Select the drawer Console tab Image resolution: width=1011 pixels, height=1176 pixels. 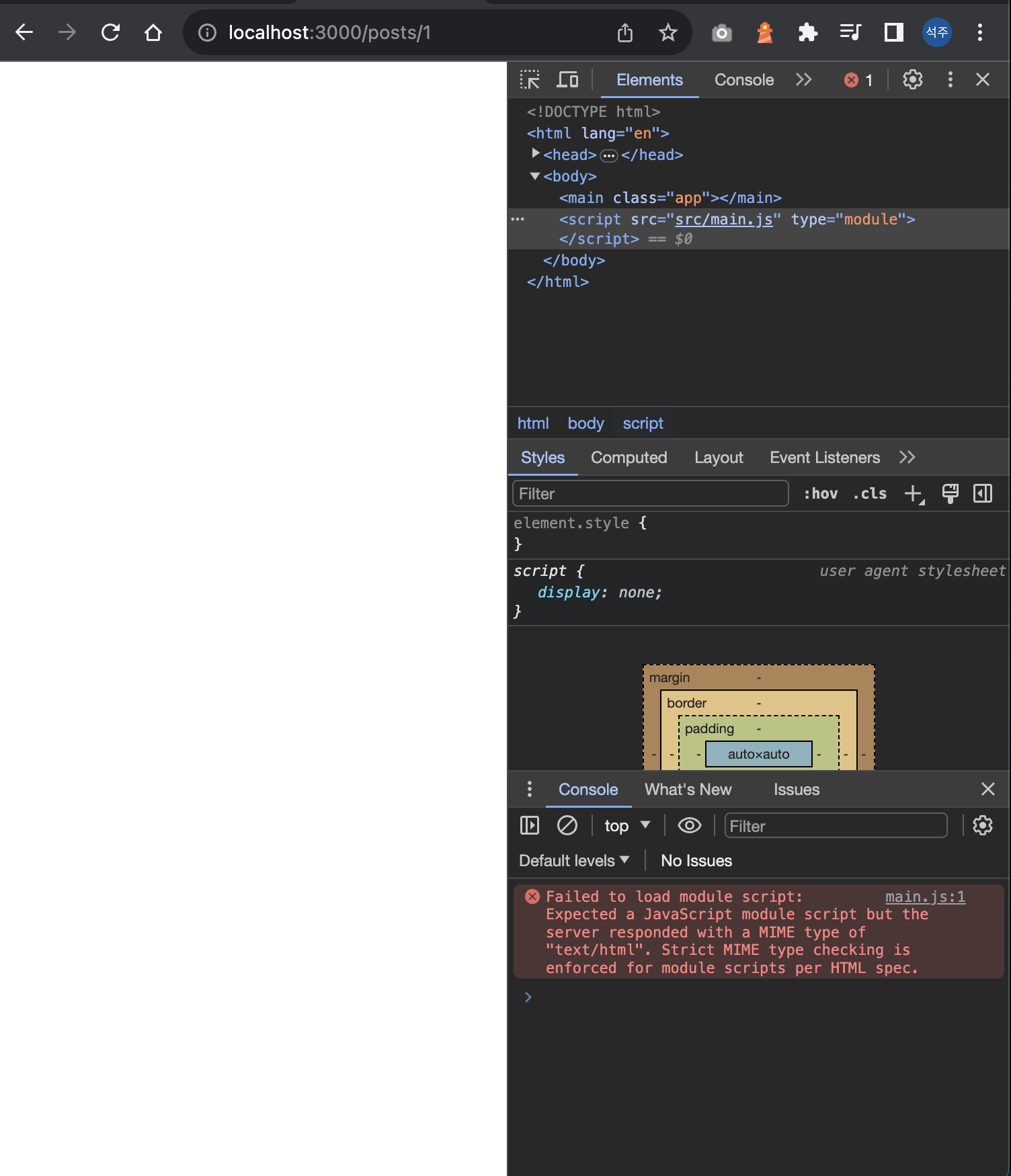click(588, 790)
